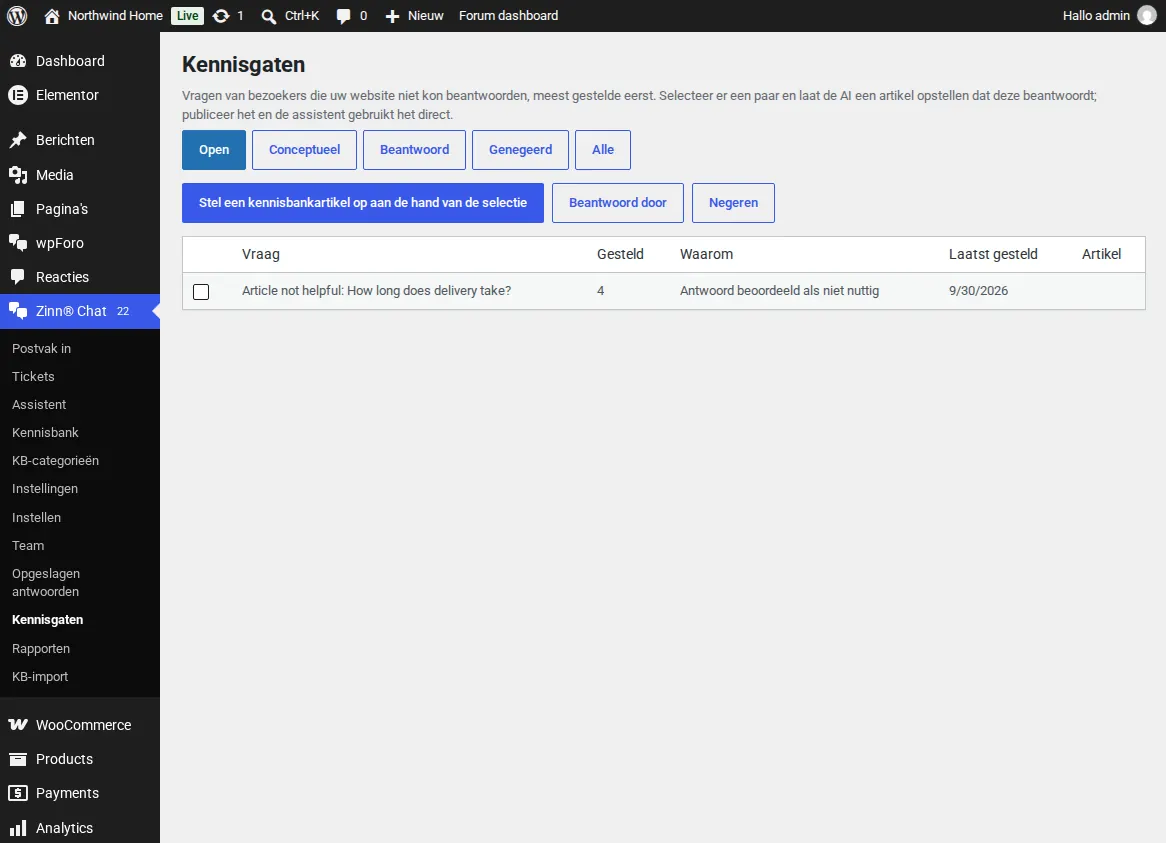Open the KB-import submenu item
1166x843 pixels.
tap(40, 676)
